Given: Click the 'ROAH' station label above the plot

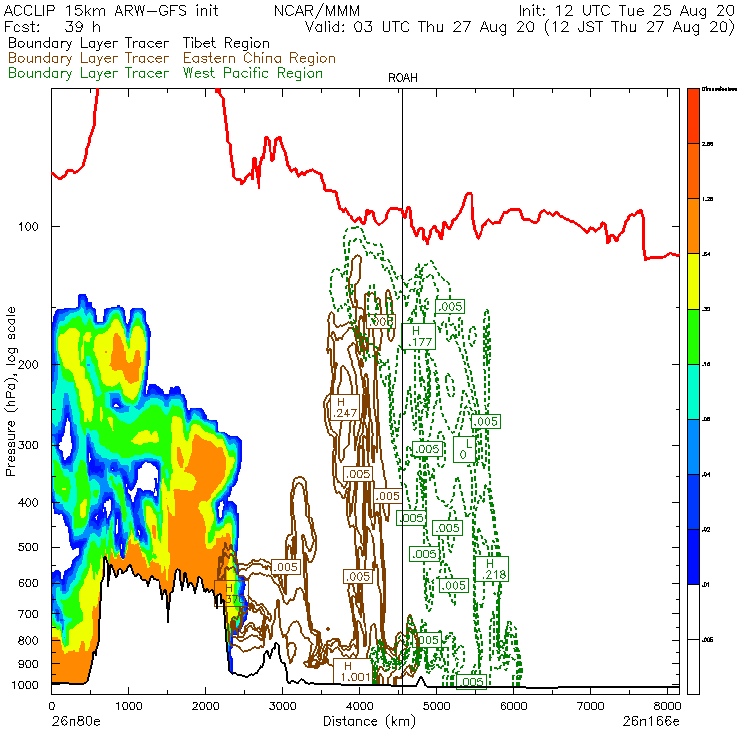Looking at the screenshot, I should [403, 78].
